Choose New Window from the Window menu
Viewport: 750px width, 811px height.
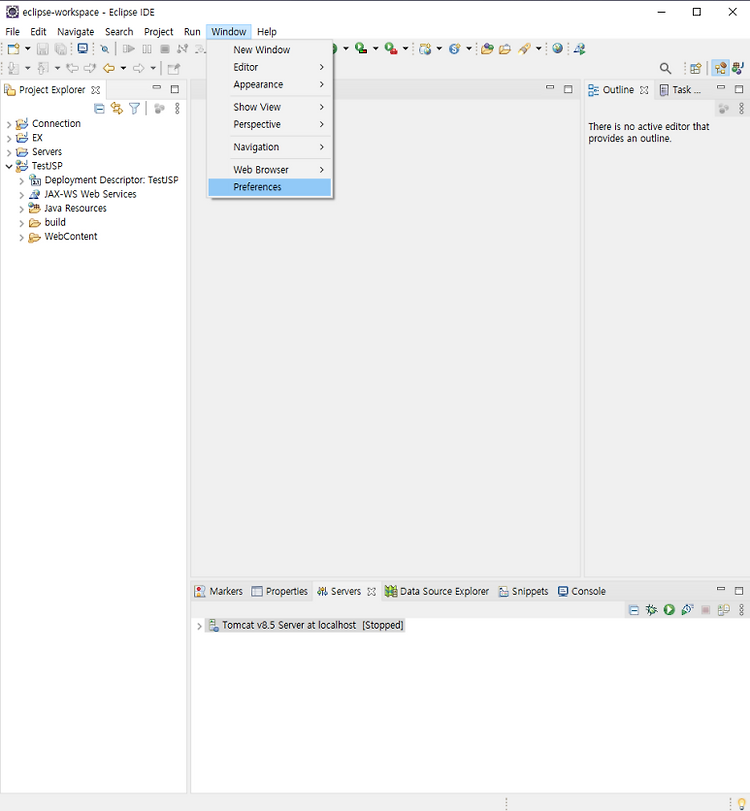pos(269,50)
